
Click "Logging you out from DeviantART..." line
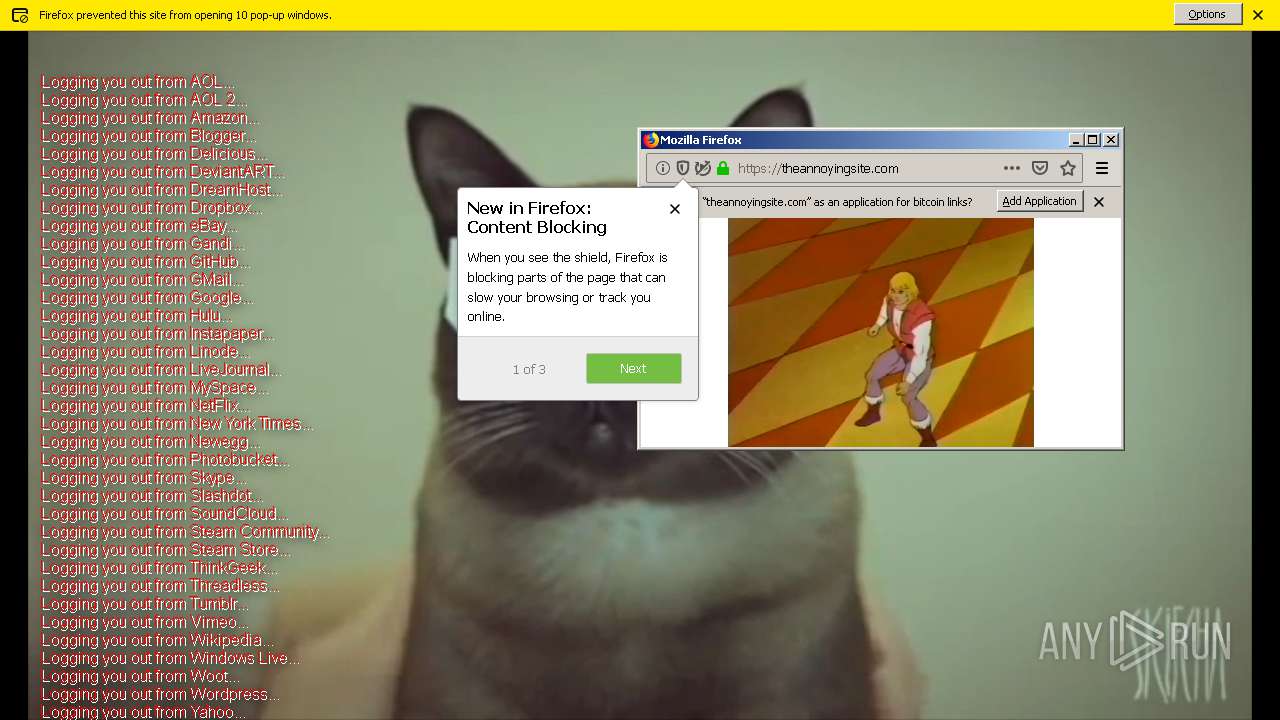pyautogui.click(x=163, y=172)
